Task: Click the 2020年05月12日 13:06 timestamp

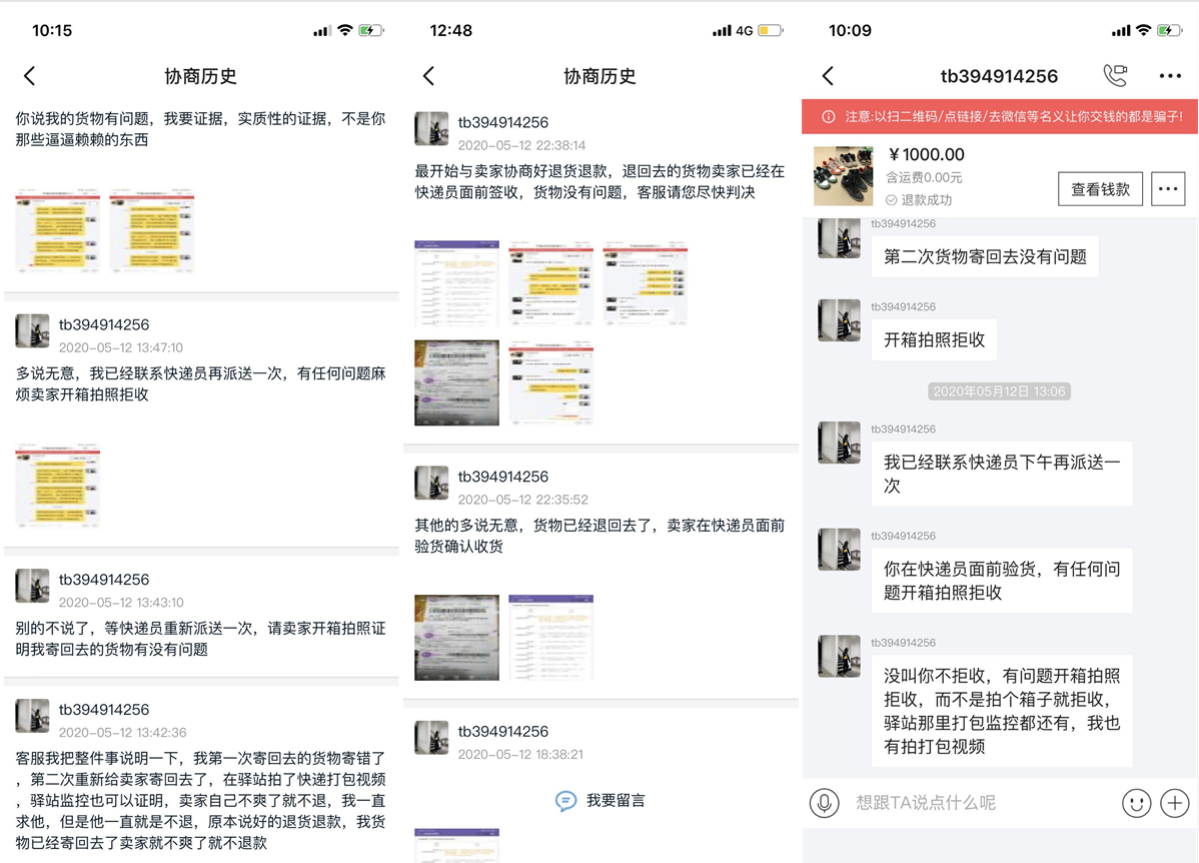Action: click(999, 391)
